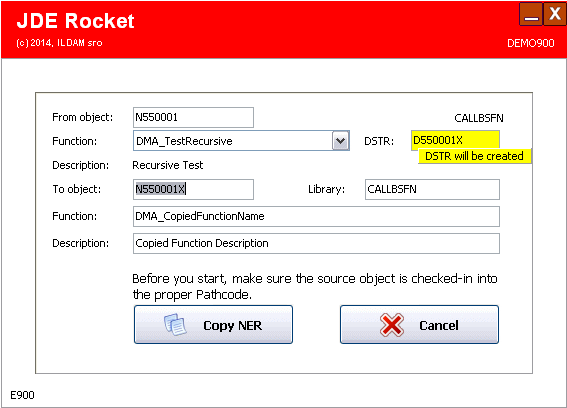Edit the DMA_CopiedFunctionName function field
The width and height of the screenshot is (567, 408).
click(x=316, y=216)
